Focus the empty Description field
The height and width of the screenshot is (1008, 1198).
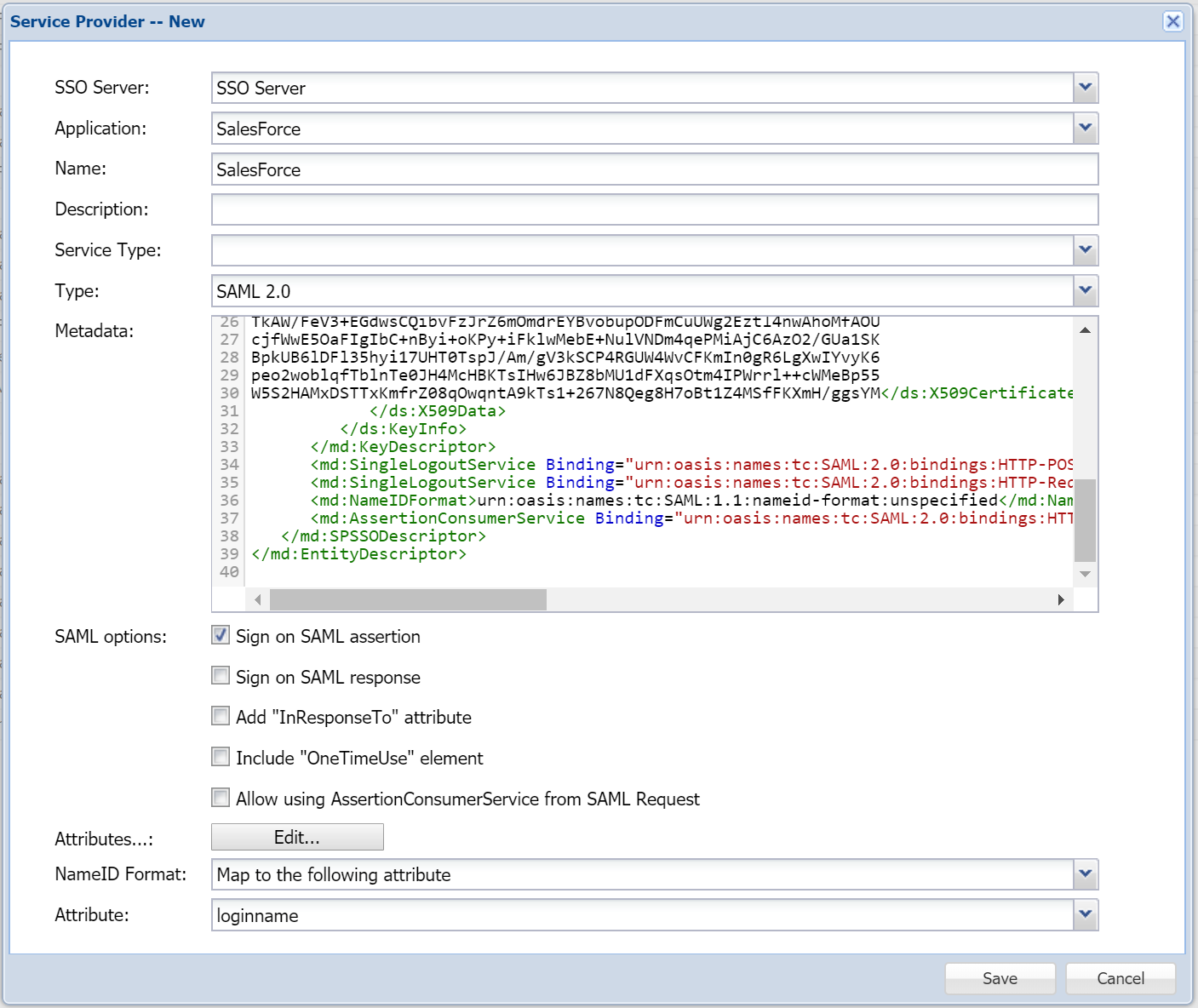pyautogui.click(x=654, y=209)
